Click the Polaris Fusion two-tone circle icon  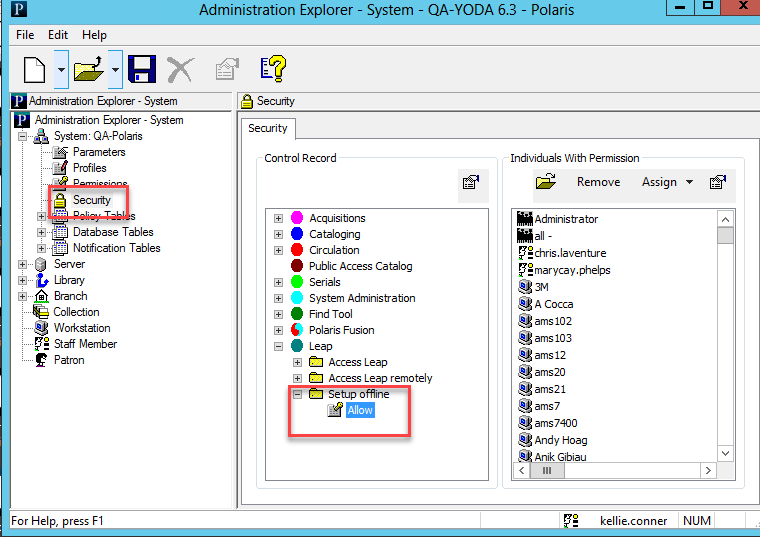pos(297,330)
